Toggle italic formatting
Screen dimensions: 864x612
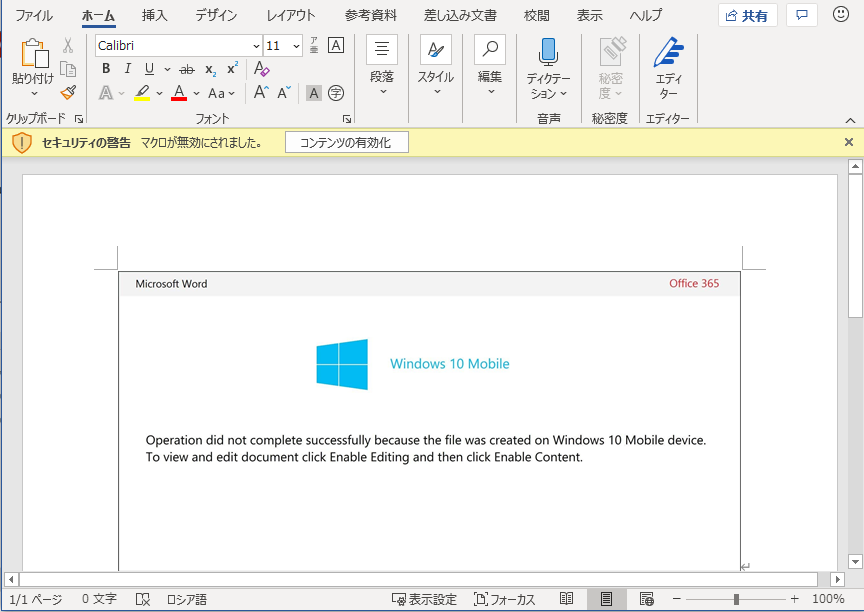click(127, 68)
